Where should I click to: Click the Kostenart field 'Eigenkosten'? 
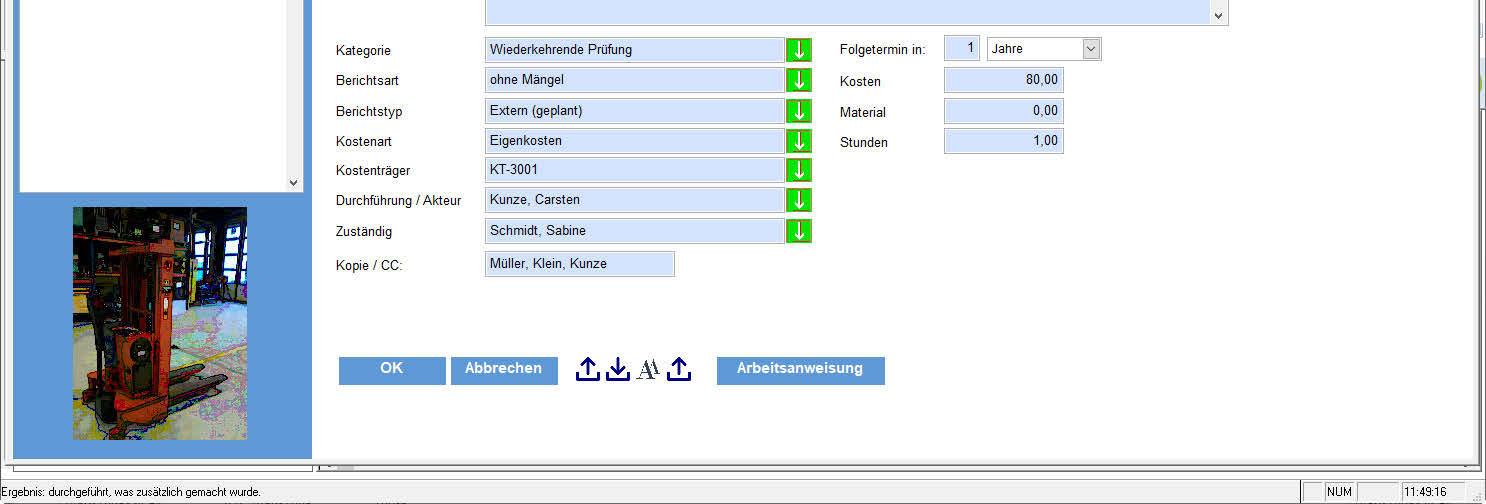[634, 141]
